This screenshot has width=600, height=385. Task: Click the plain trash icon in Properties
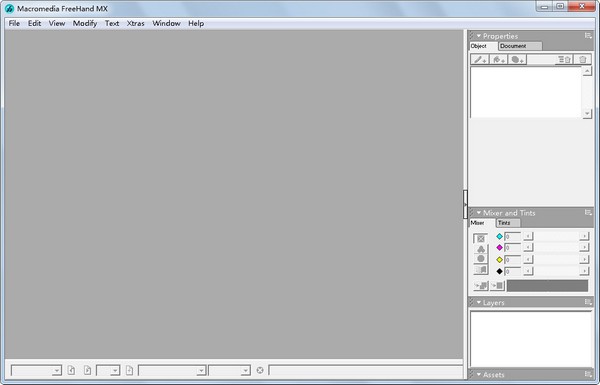click(582, 59)
